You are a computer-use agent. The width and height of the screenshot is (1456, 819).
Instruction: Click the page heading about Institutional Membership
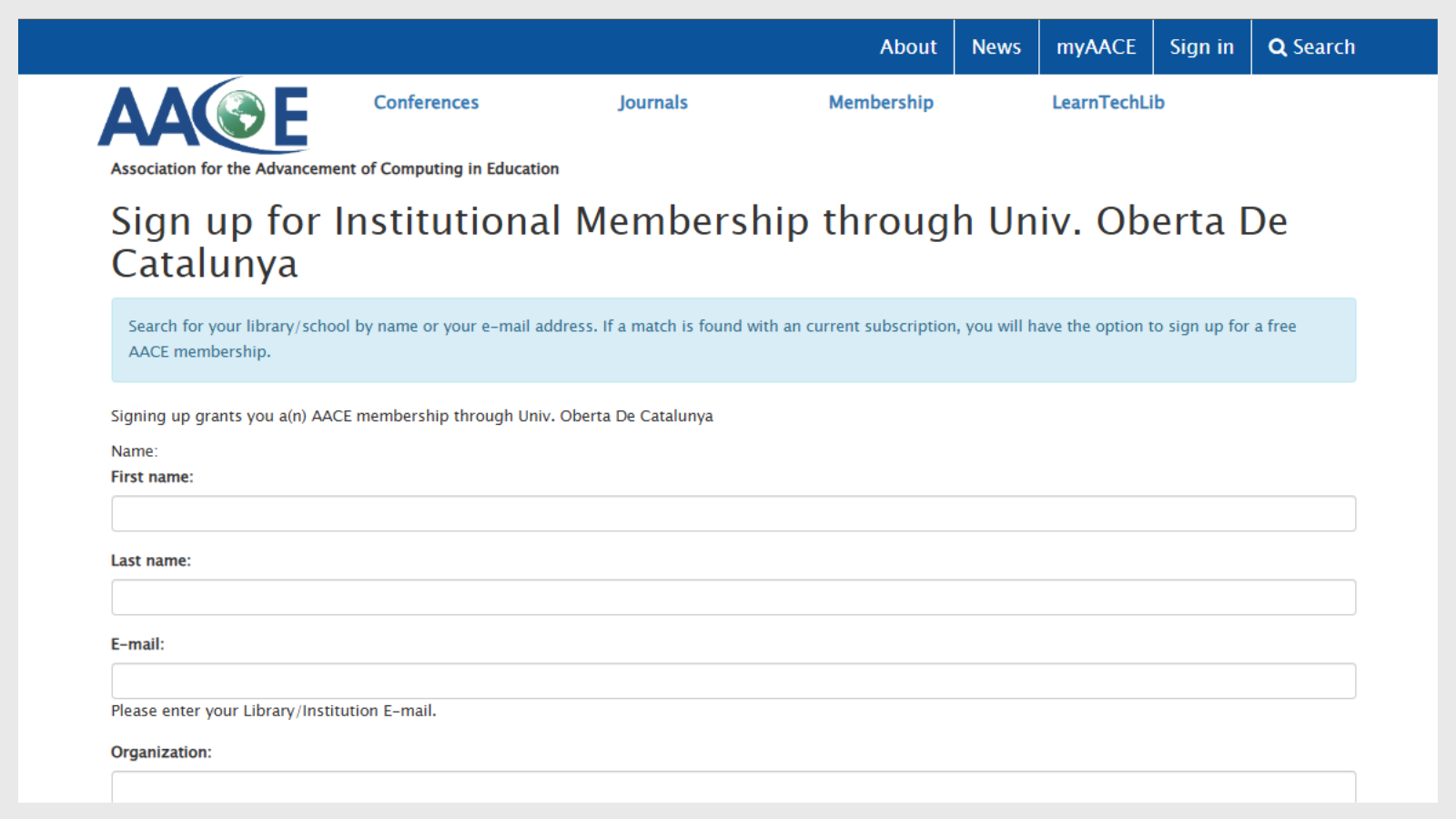tap(699, 242)
